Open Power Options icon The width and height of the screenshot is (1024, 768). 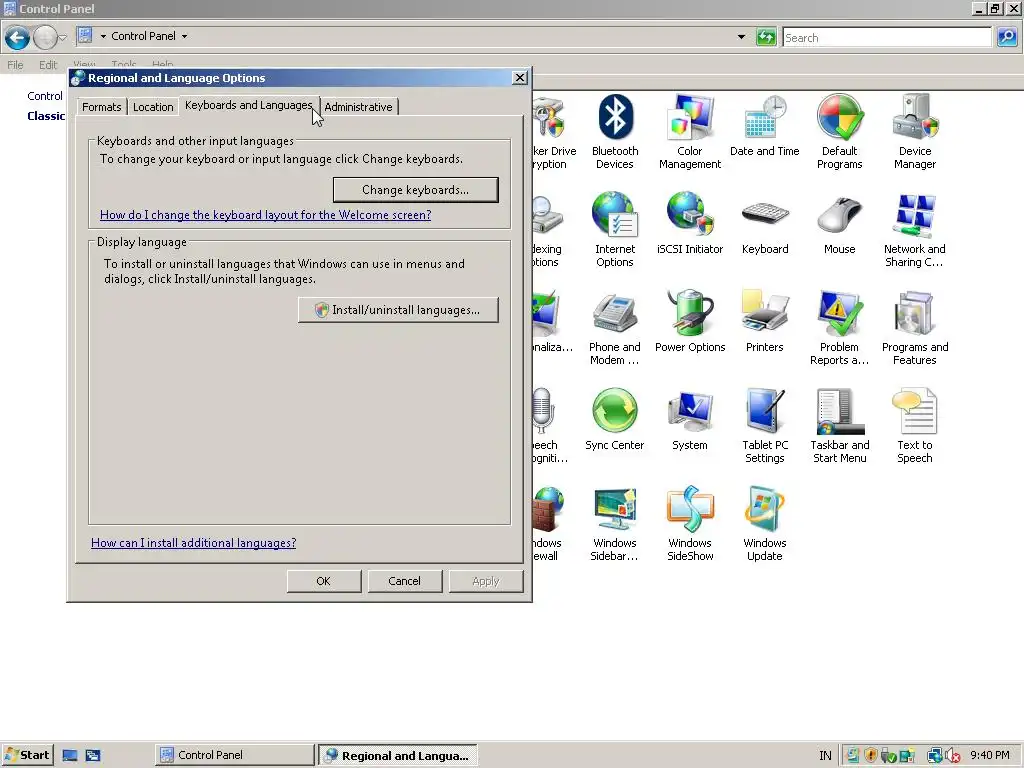(690, 321)
